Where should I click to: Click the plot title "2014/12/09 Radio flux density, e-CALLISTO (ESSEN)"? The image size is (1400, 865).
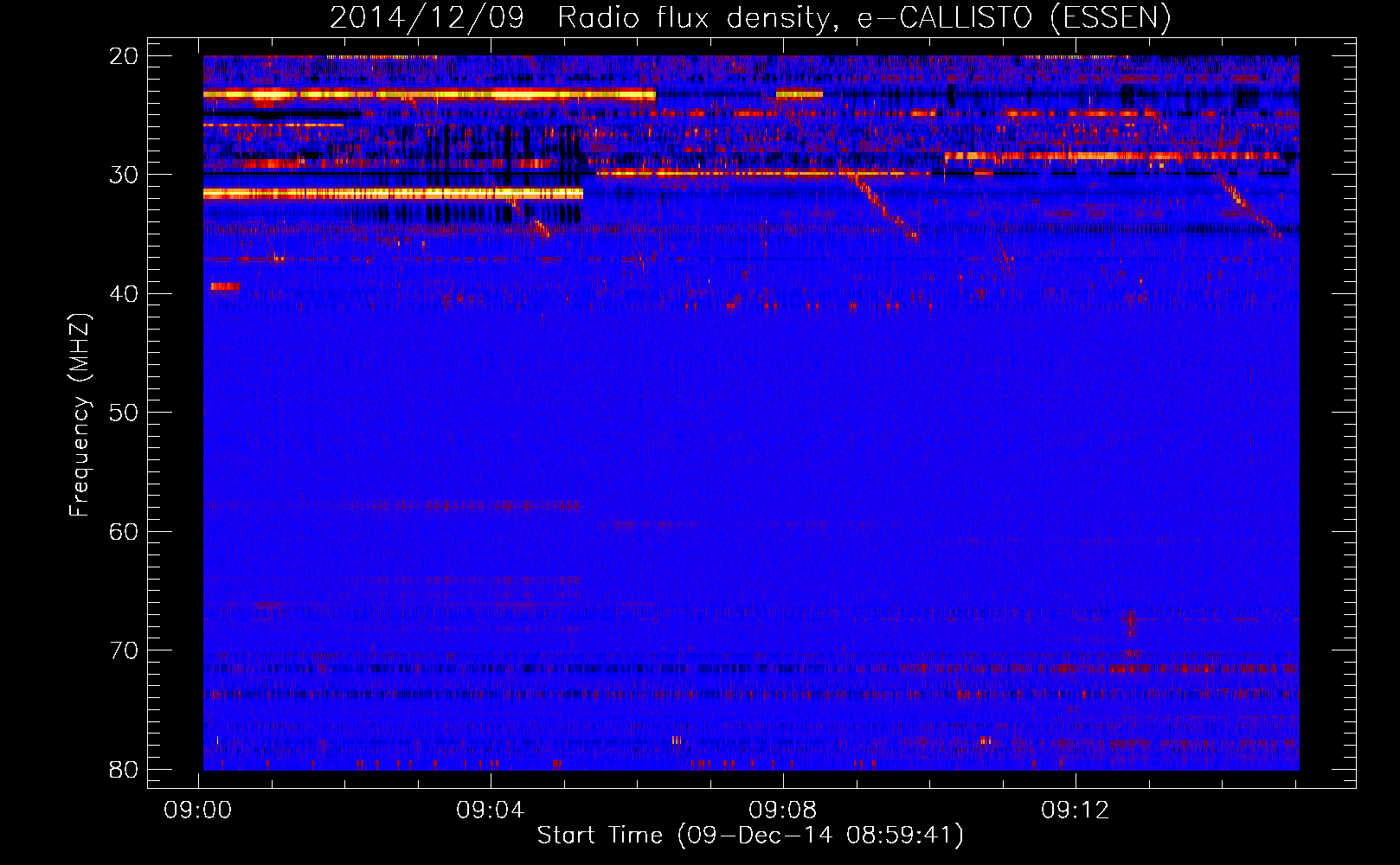click(x=750, y=18)
